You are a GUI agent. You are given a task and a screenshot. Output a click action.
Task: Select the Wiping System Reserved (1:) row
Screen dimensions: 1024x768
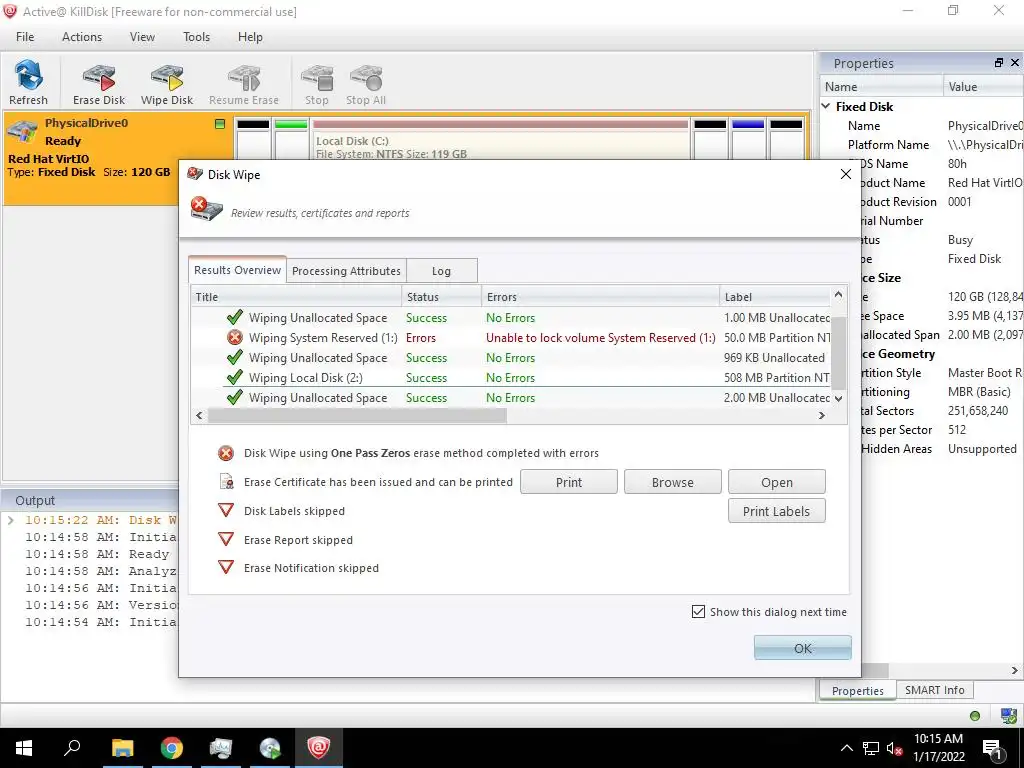pos(511,338)
